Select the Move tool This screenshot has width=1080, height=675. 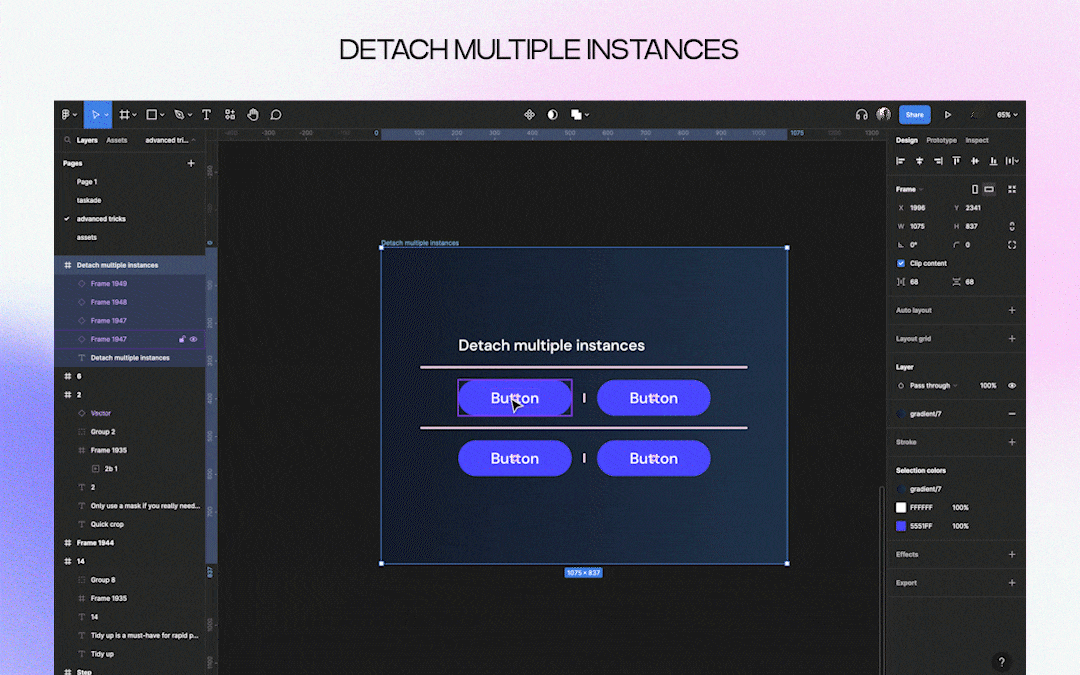tap(97, 115)
